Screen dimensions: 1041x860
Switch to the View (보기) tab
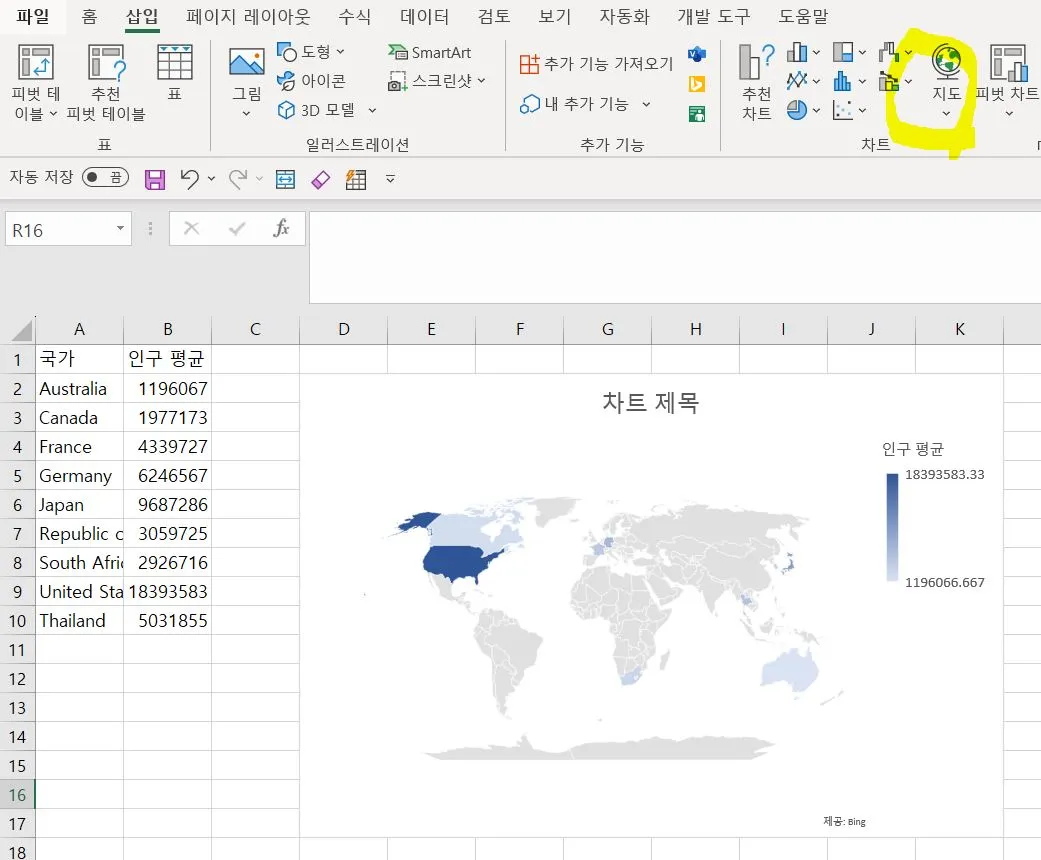[x=554, y=16]
